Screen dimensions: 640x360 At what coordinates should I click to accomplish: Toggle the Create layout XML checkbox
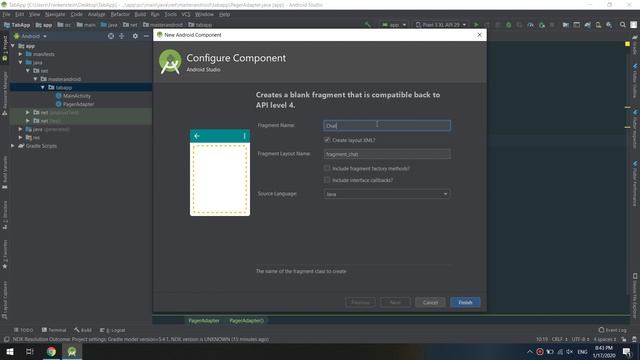tap(327, 140)
